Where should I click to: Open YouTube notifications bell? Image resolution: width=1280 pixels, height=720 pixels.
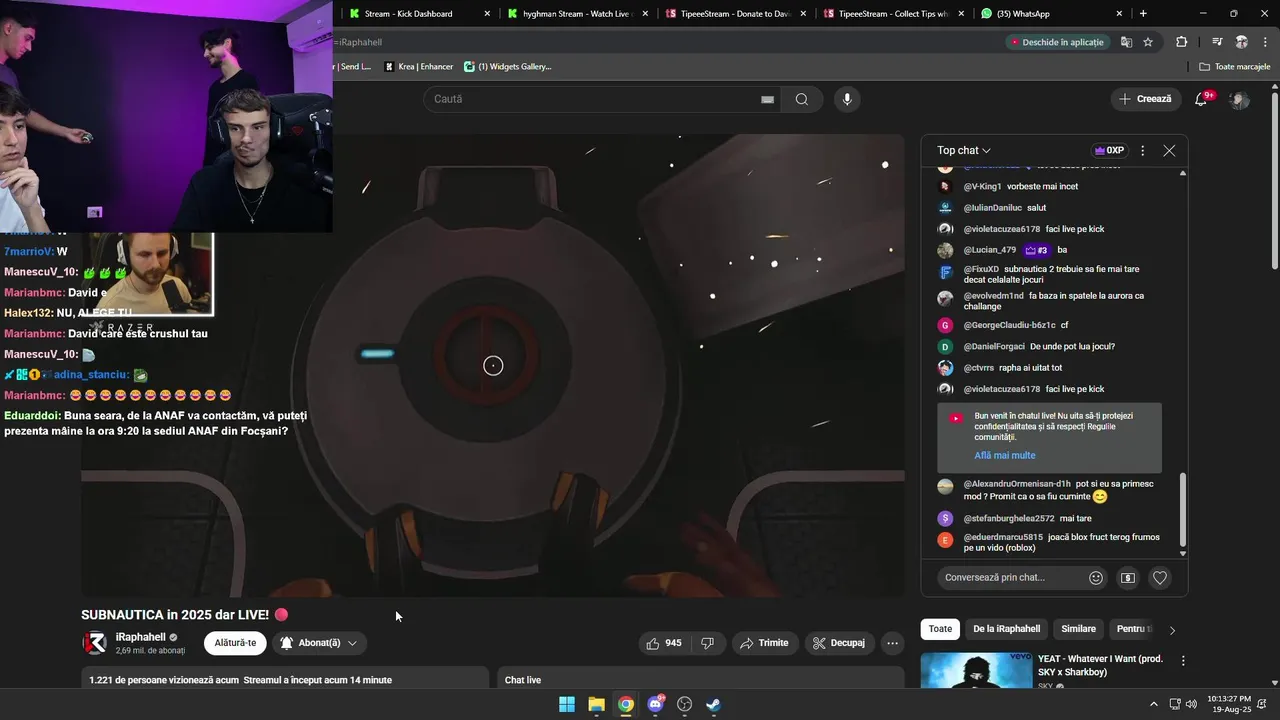1202,99
